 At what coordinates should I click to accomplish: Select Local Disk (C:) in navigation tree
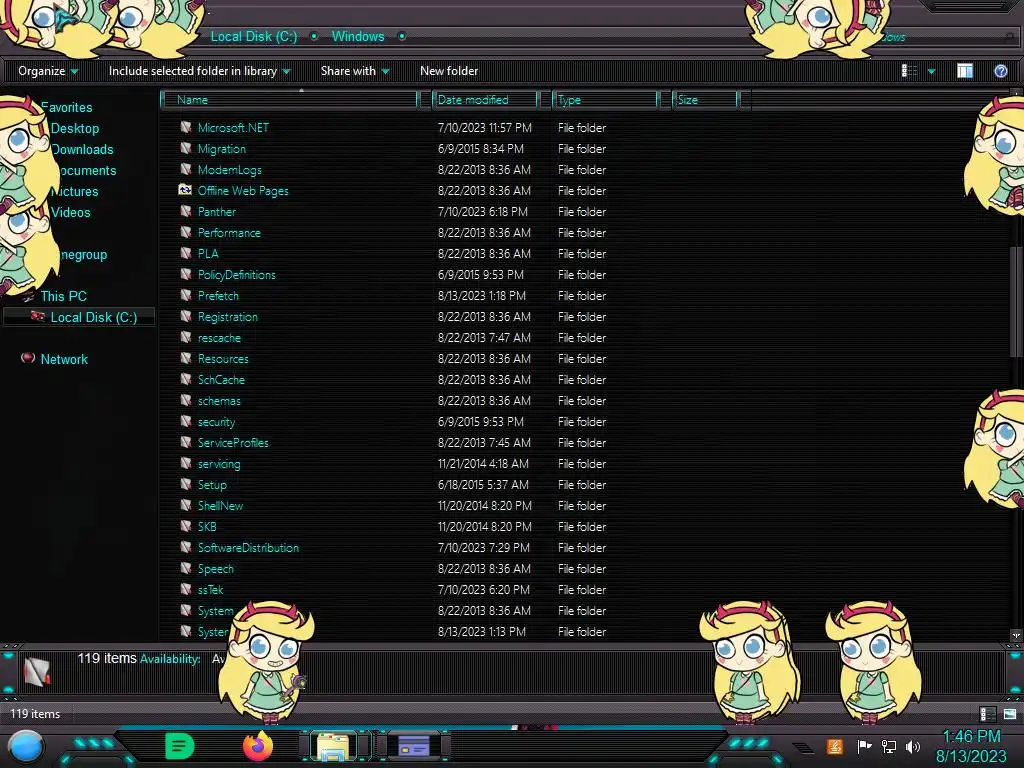93,317
